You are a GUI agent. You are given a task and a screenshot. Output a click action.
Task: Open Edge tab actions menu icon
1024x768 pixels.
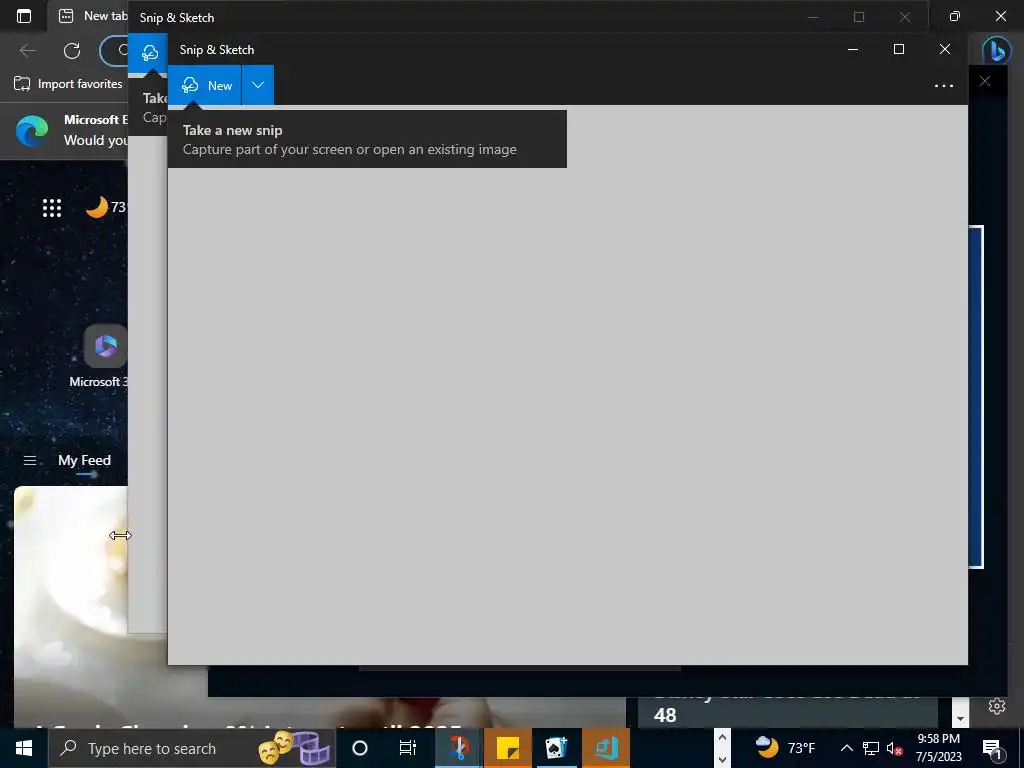coord(24,16)
